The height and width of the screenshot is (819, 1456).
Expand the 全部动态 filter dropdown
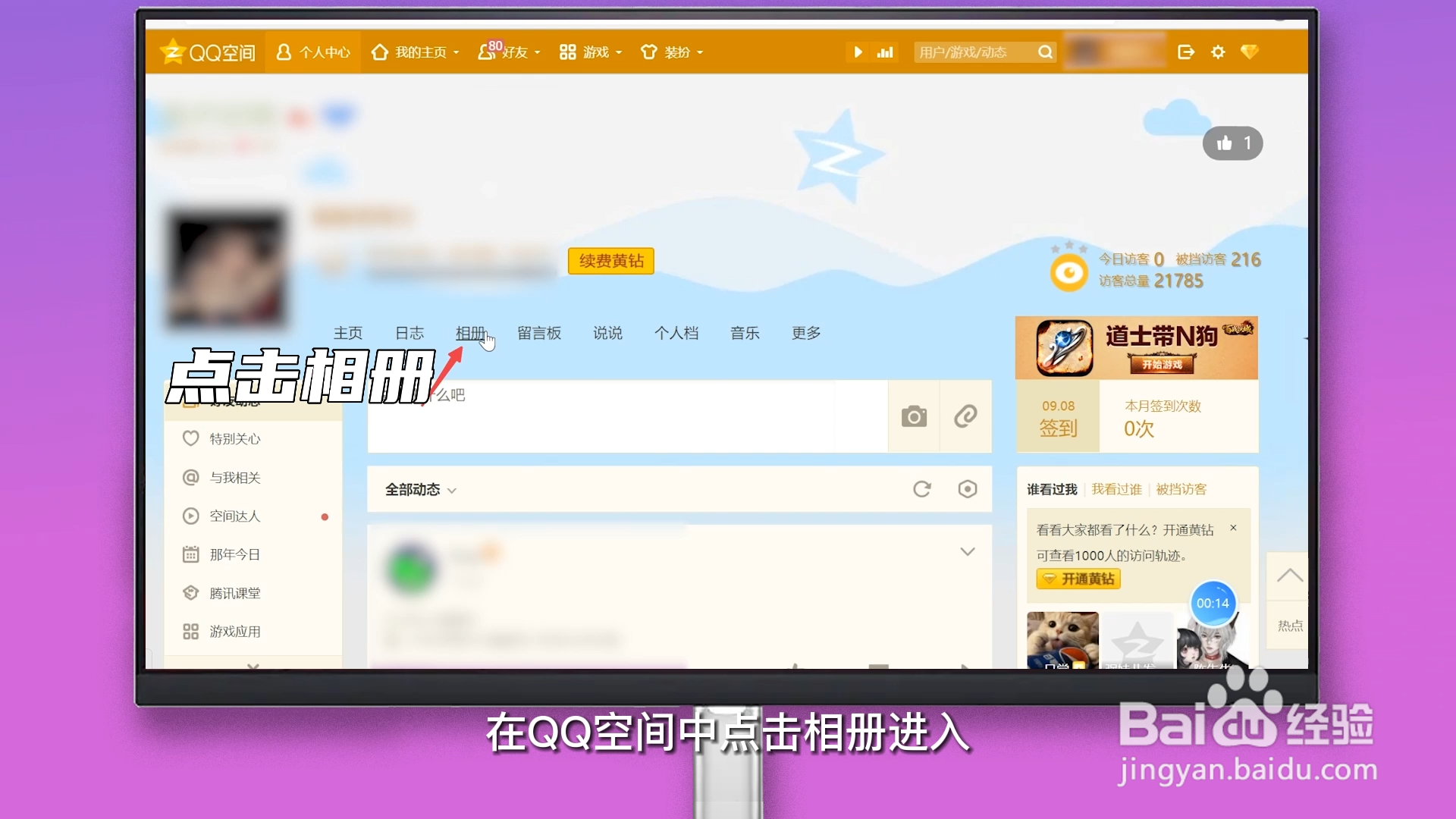(453, 490)
